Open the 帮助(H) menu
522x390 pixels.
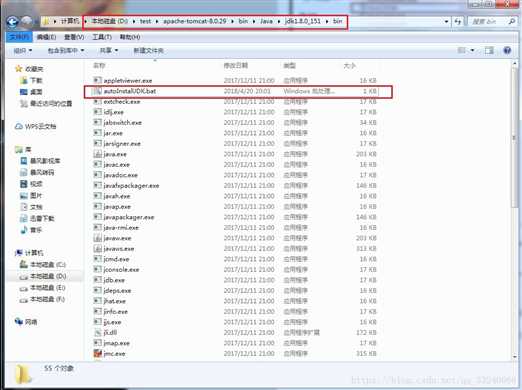coord(130,37)
